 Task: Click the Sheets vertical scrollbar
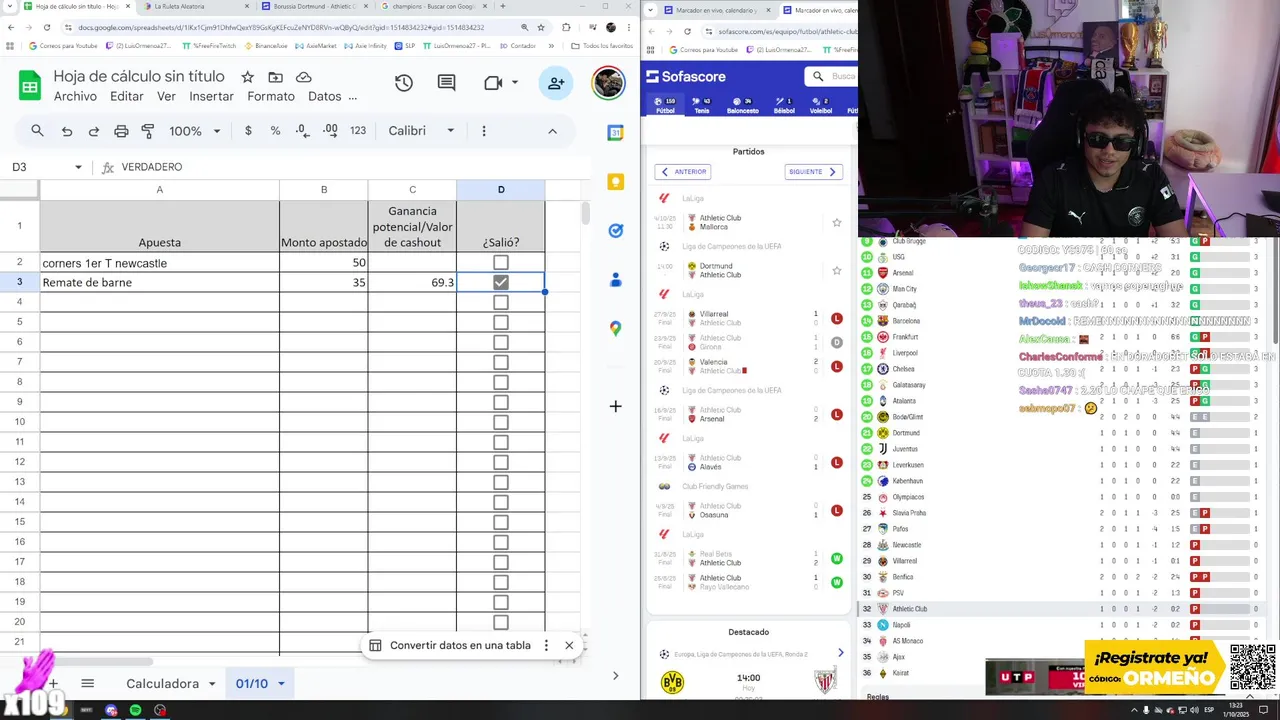(x=586, y=212)
